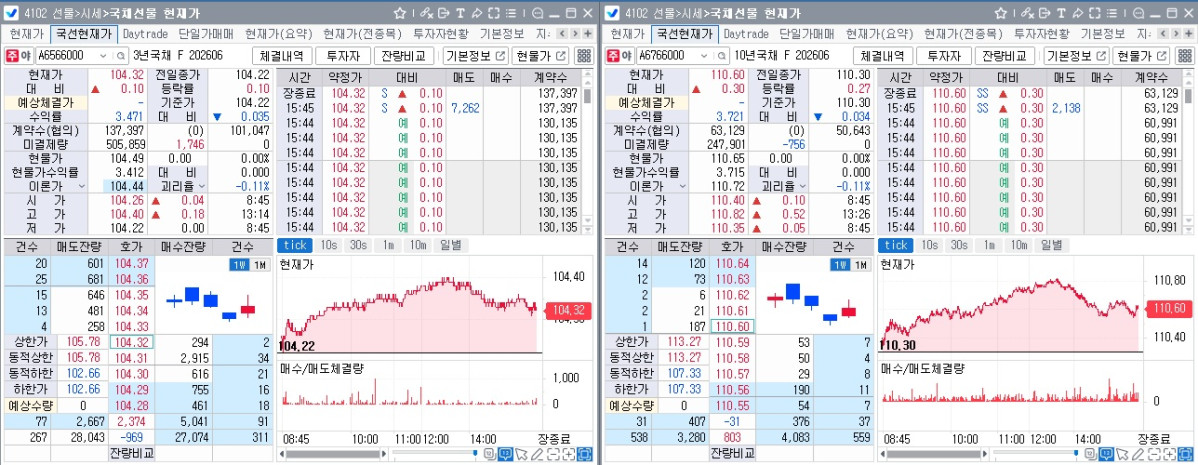Screen dimensions: 1198x465
Task: Open the chat bubble icon in right window title bar
Action: click(1139, 13)
